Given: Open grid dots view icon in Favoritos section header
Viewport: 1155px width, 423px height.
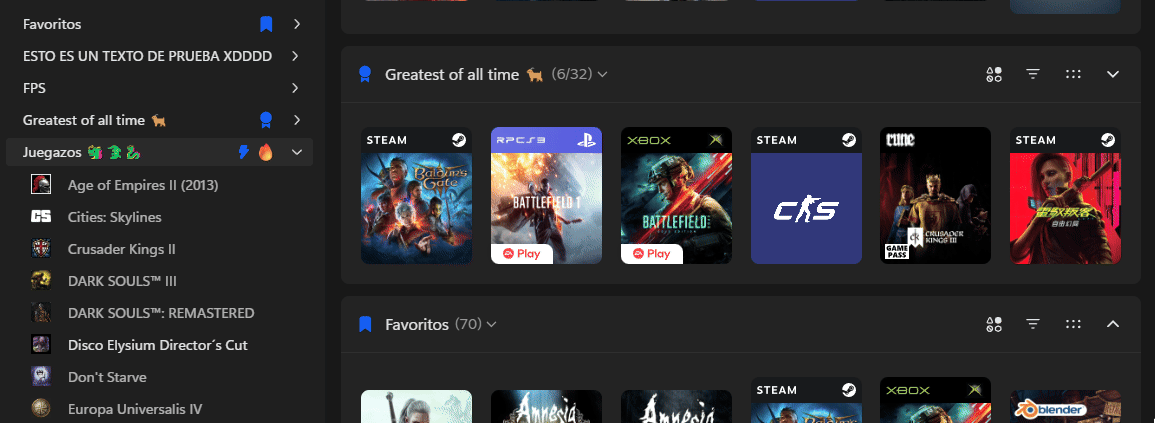Looking at the screenshot, I should [1073, 324].
